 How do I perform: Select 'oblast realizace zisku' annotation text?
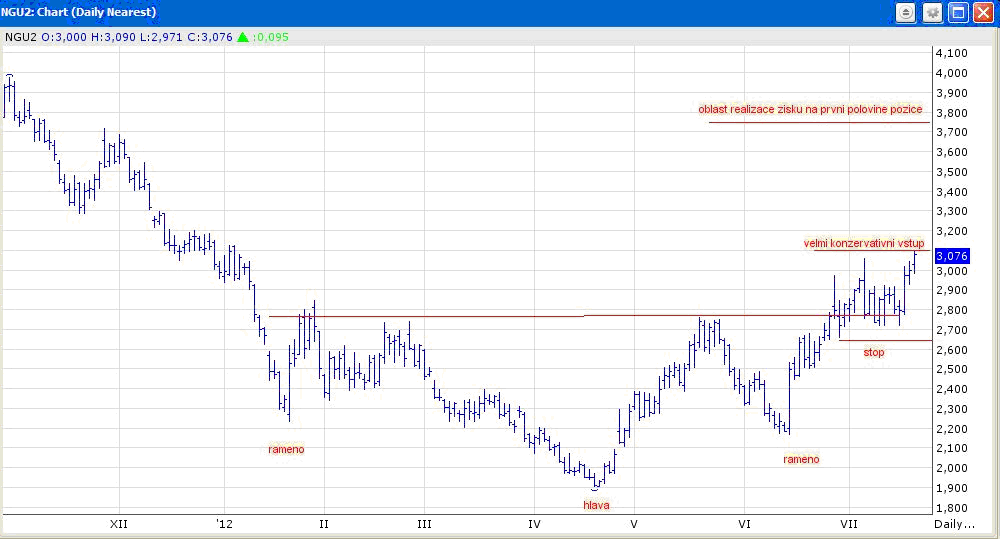point(810,109)
